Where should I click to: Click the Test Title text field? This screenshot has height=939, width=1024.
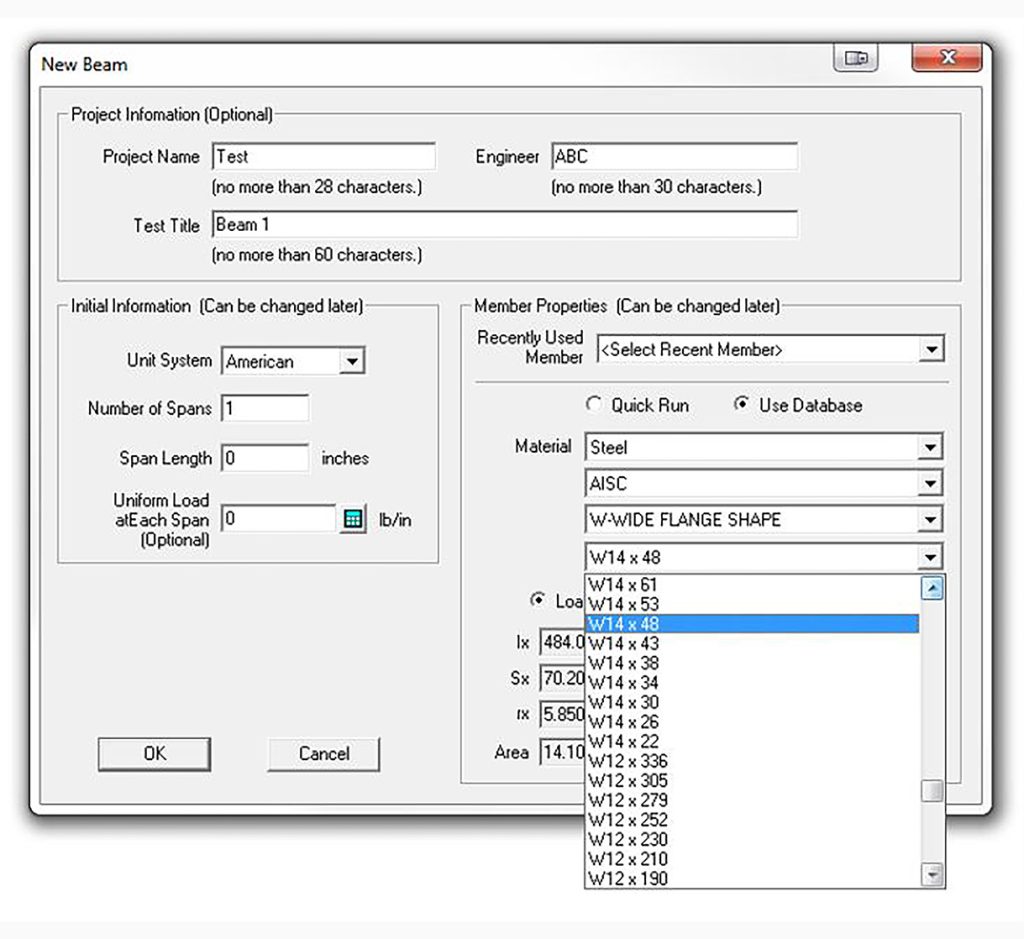click(505, 225)
